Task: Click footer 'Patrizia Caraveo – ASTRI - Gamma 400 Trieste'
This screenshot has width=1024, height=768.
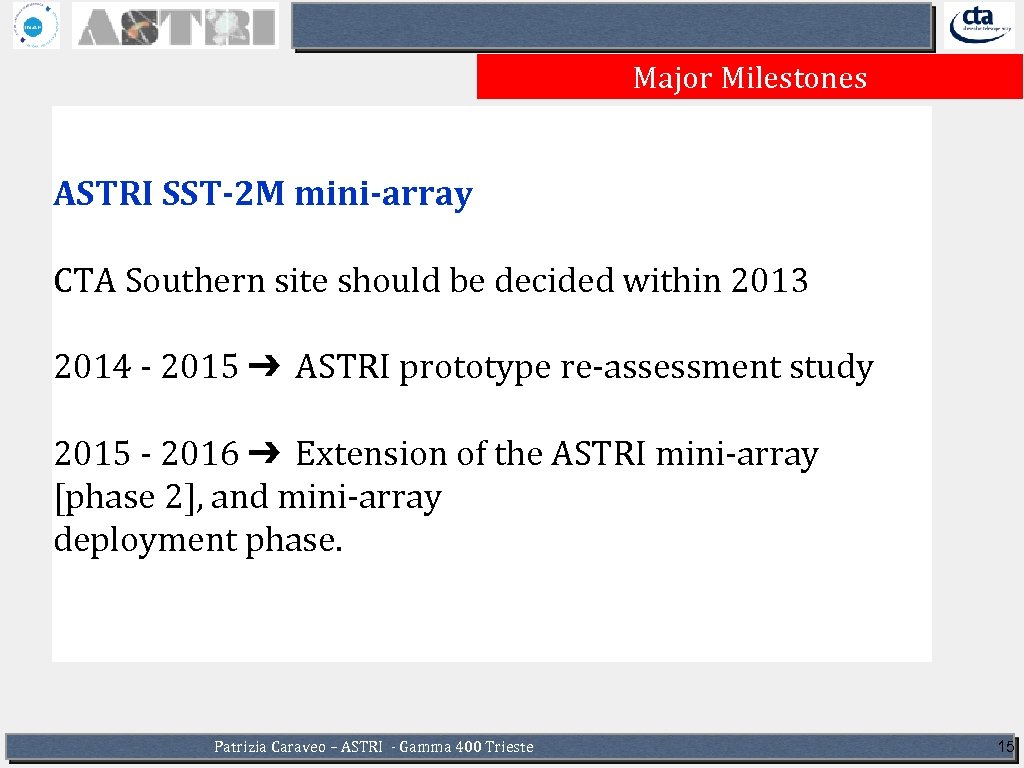Action: coord(374,746)
